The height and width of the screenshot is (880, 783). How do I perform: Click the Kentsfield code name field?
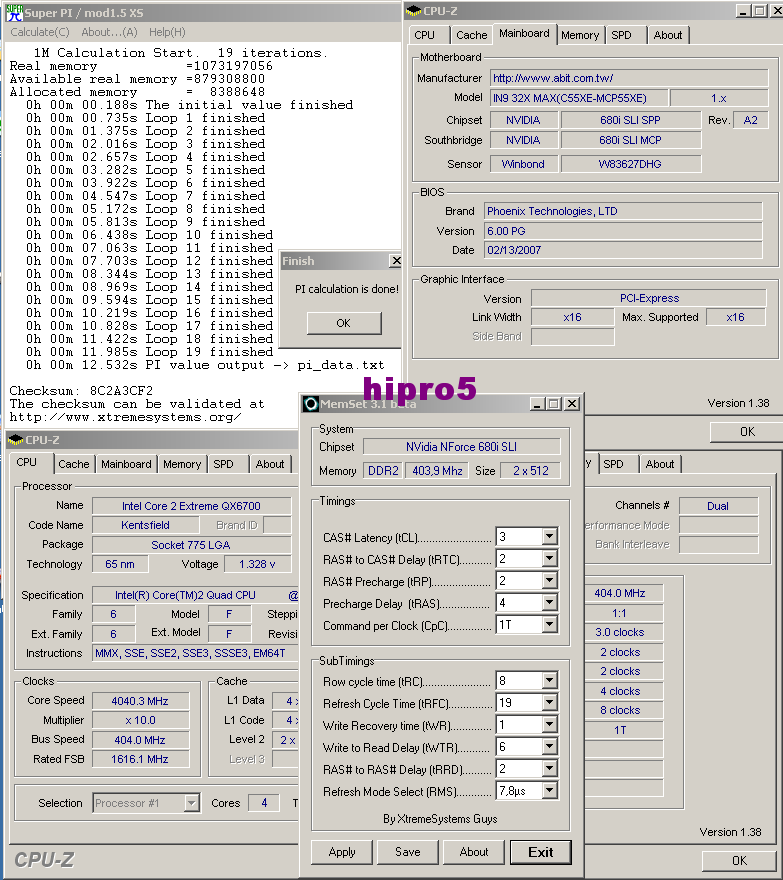[145, 525]
